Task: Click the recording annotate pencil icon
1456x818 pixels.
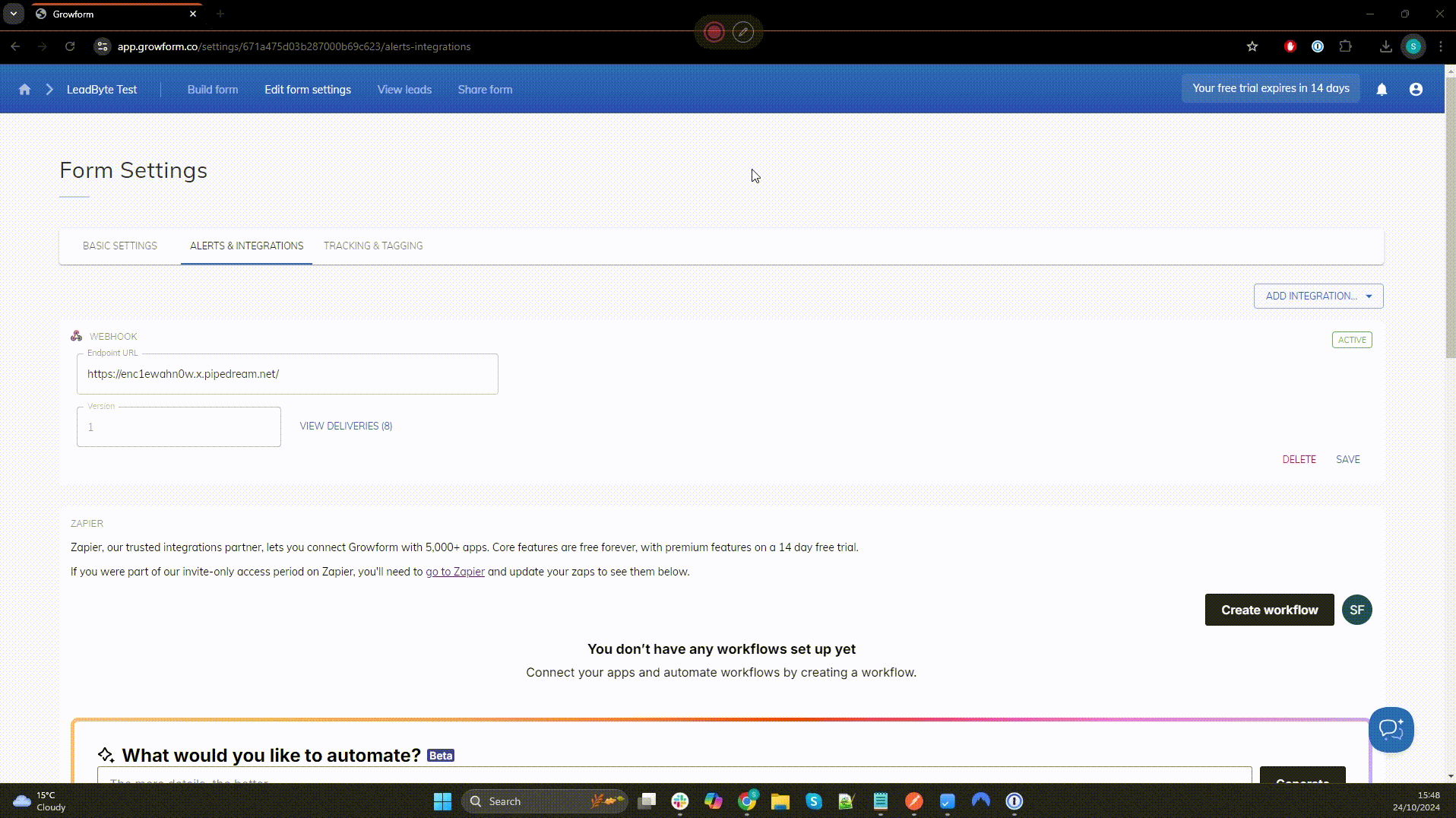Action: (x=743, y=32)
